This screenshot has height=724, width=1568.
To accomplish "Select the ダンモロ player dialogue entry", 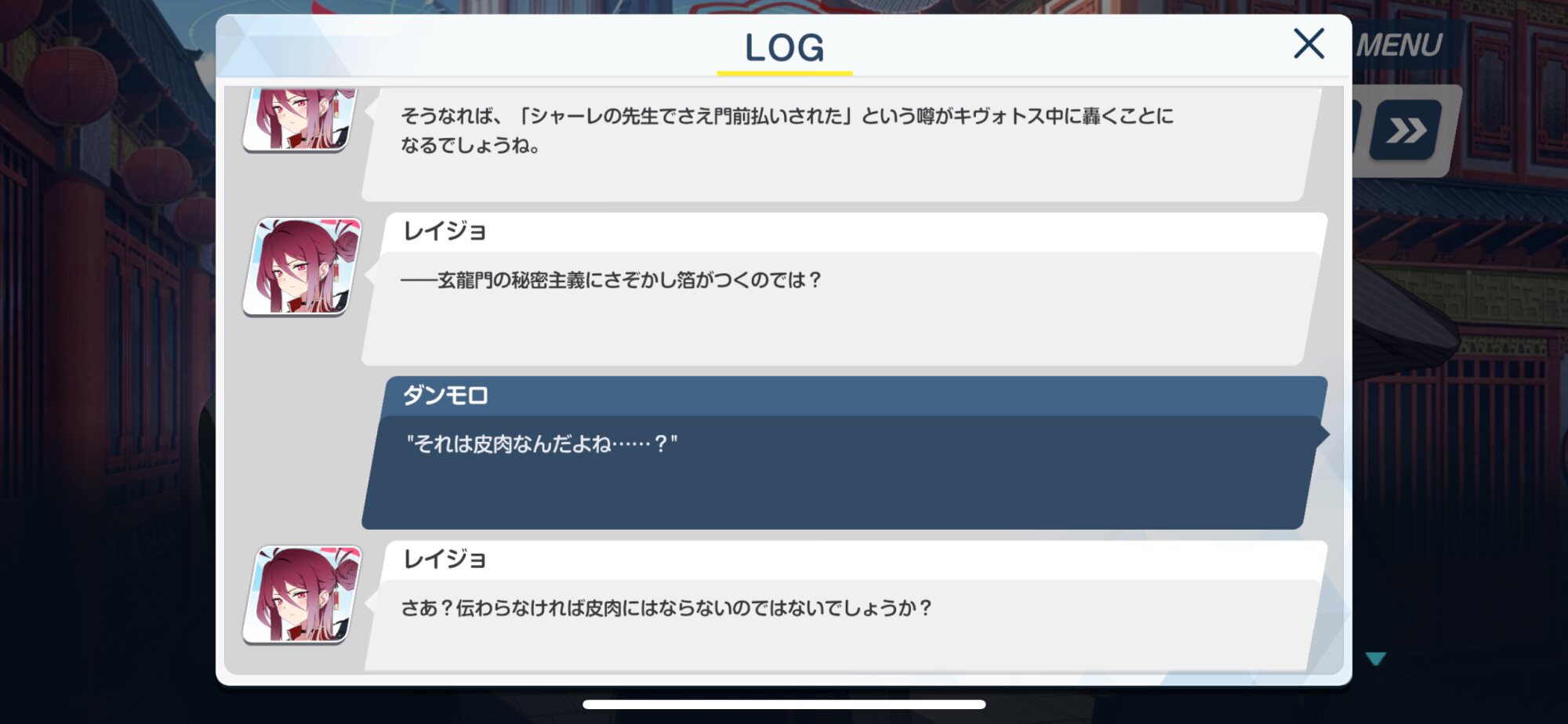I will (845, 452).
